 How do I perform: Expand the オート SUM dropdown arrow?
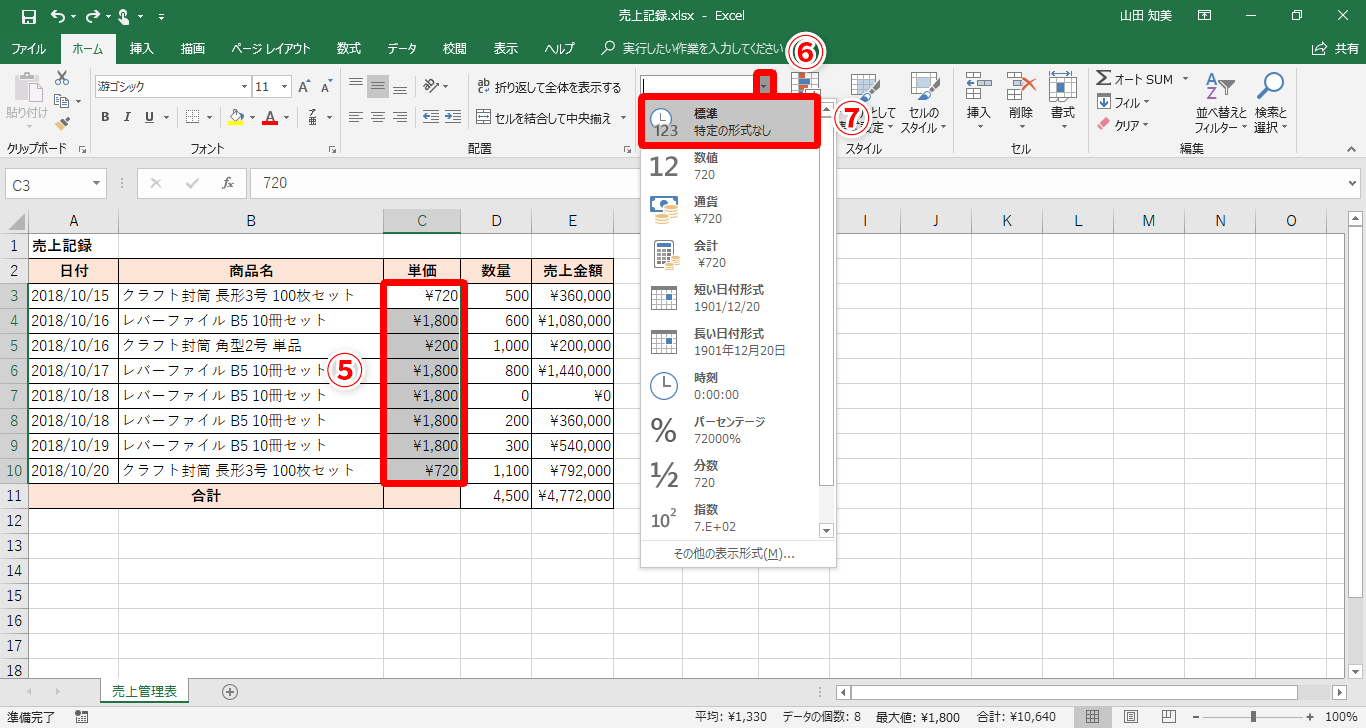(x=1185, y=79)
